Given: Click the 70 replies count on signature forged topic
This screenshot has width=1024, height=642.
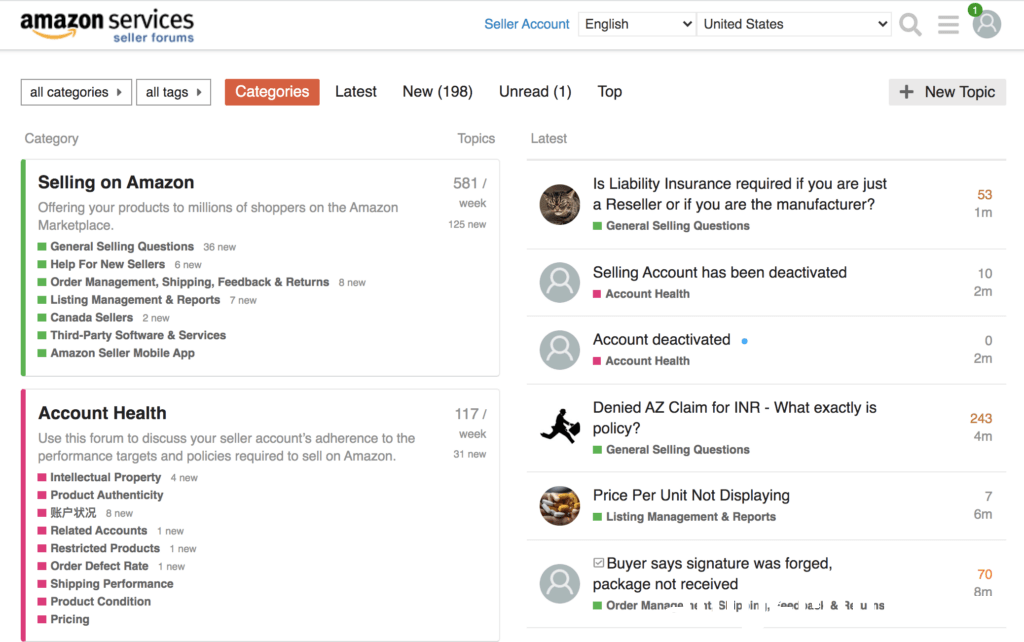Looking at the screenshot, I should [984, 574].
